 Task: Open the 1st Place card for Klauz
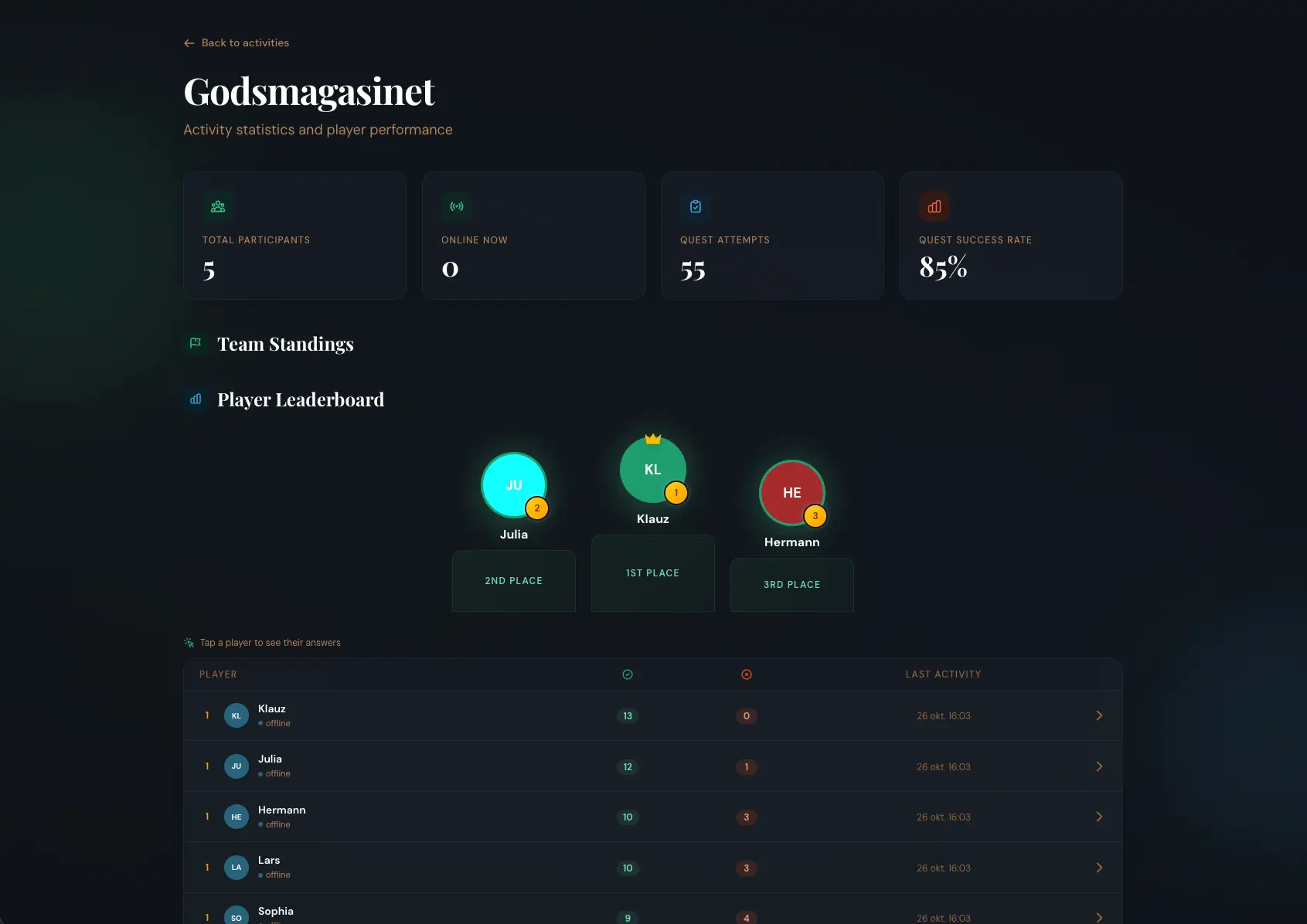(652, 573)
